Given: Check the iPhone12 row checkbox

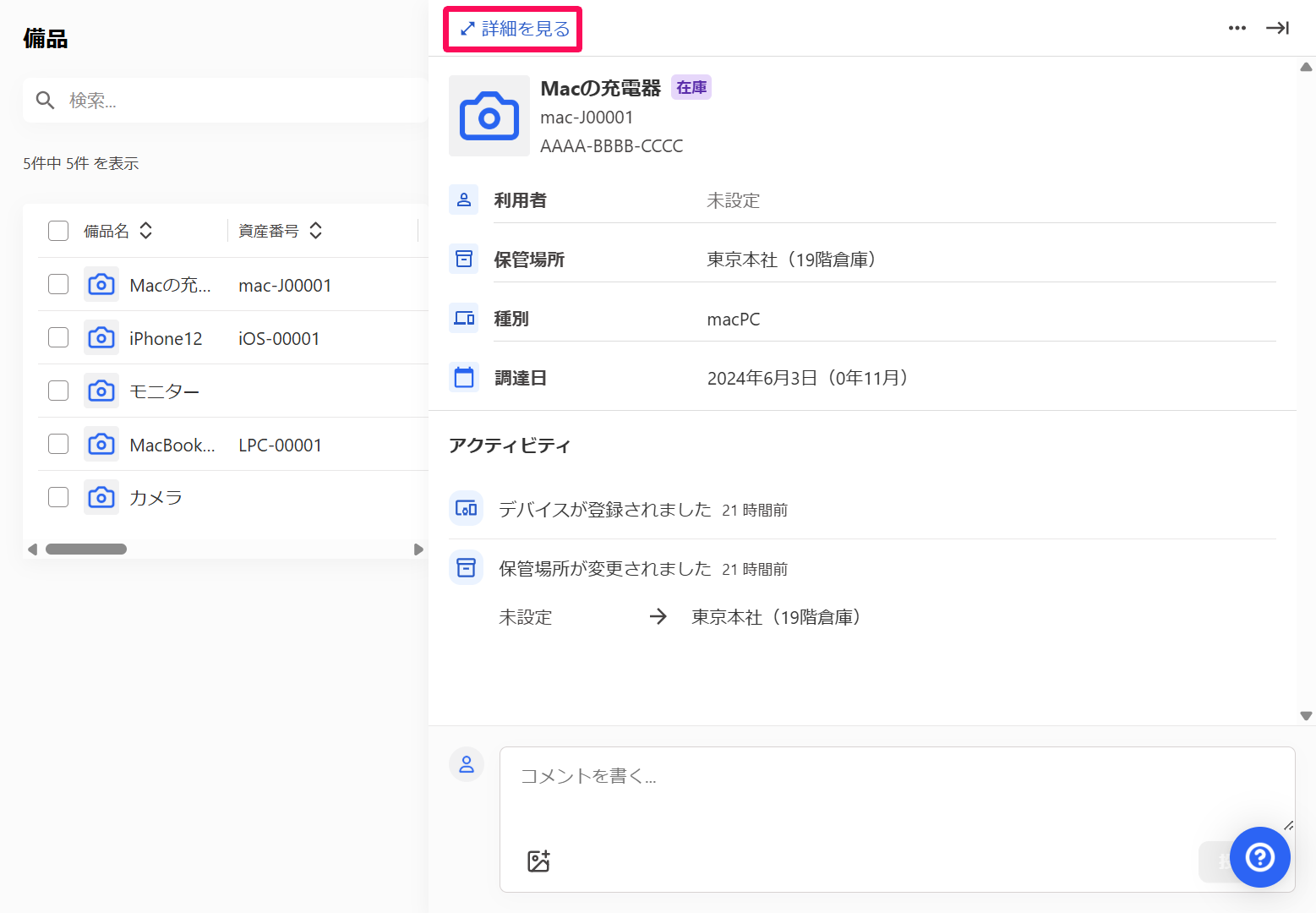Looking at the screenshot, I should pyautogui.click(x=58, y=337).
